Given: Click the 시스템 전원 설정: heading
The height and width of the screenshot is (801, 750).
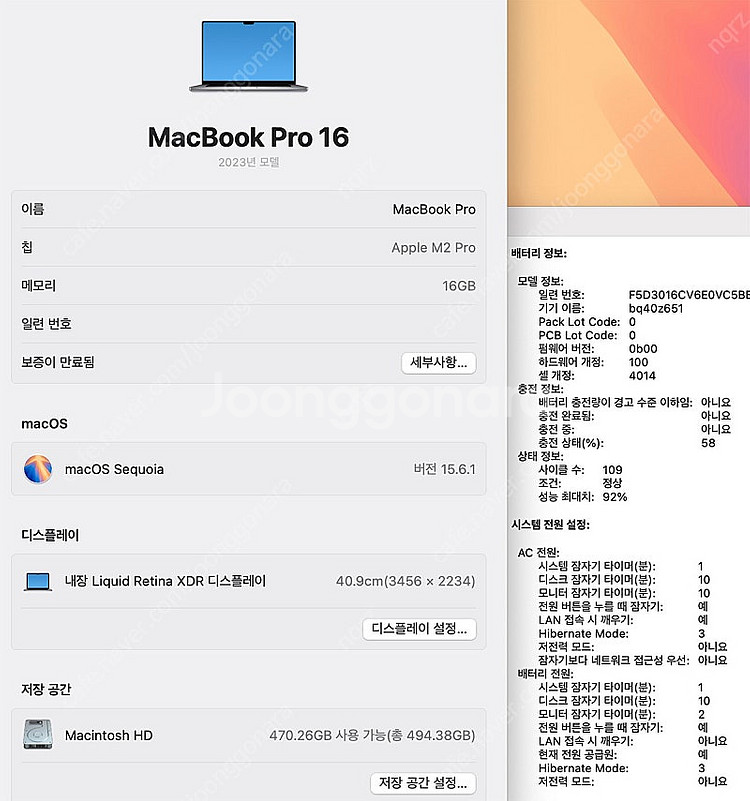Looking at the screenshot, I should pos(551,525).
